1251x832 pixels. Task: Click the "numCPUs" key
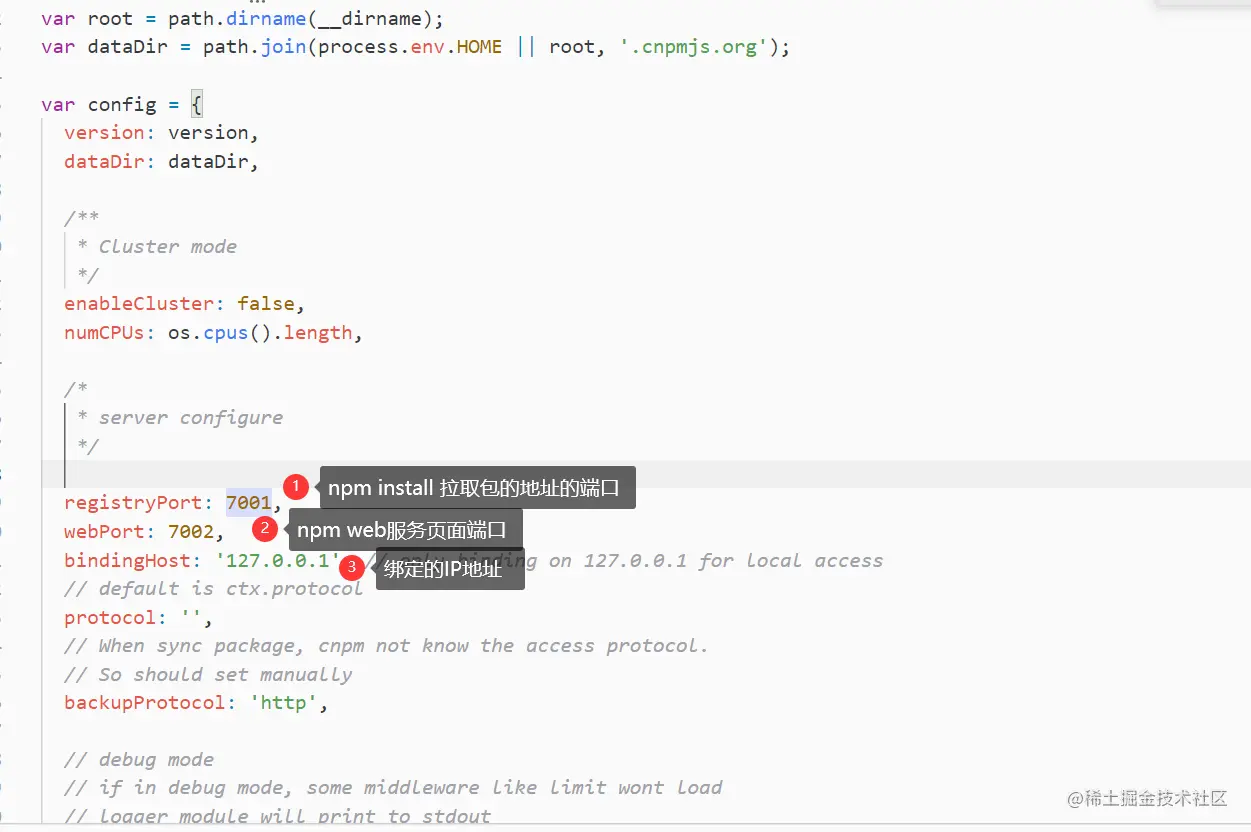pyautogui.click(x=104, y=332)
